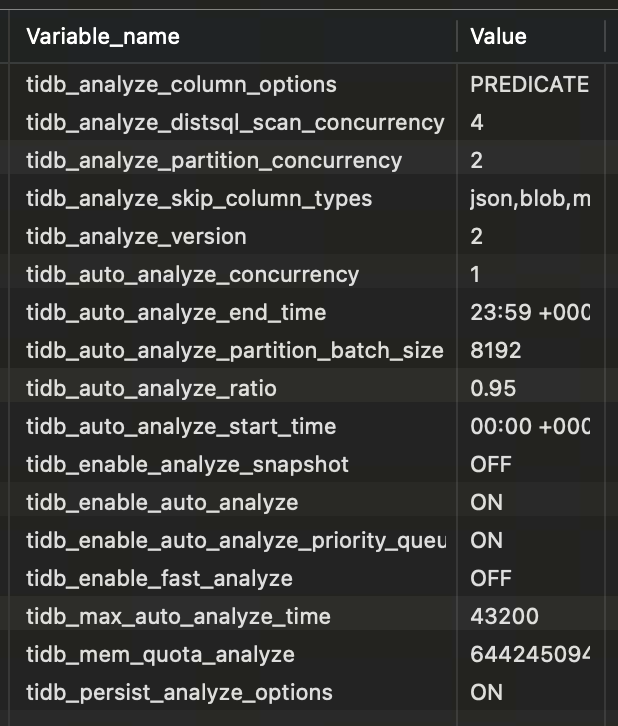Image resolution: width=618 pixels, height=726 pixels.
Task: Click the json,blob value cell
Action: 529,199
